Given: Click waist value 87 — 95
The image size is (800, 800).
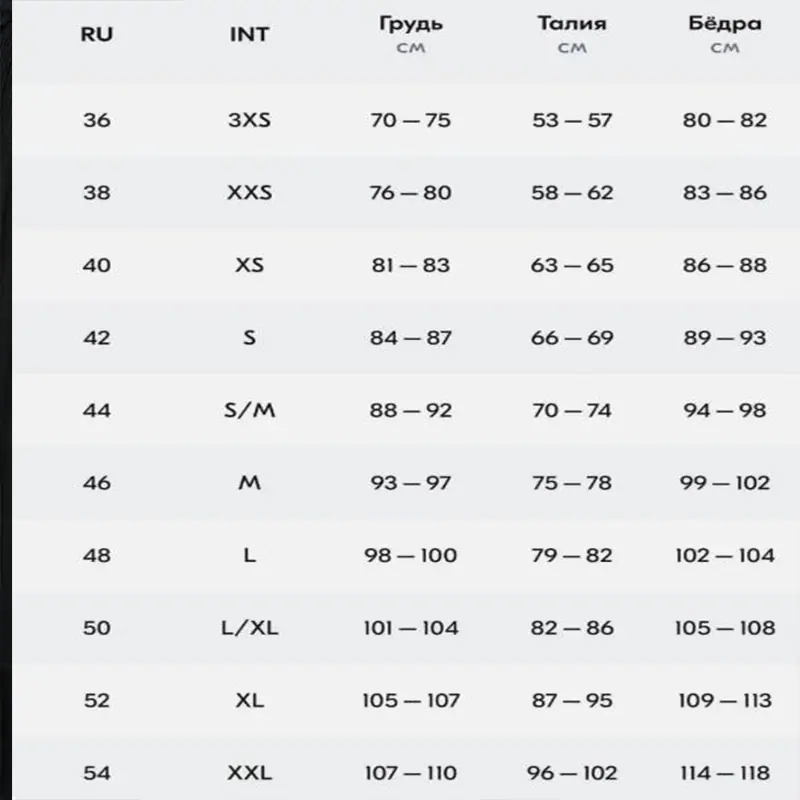Looking at the screenshot, I should click(x=572, y=701).
